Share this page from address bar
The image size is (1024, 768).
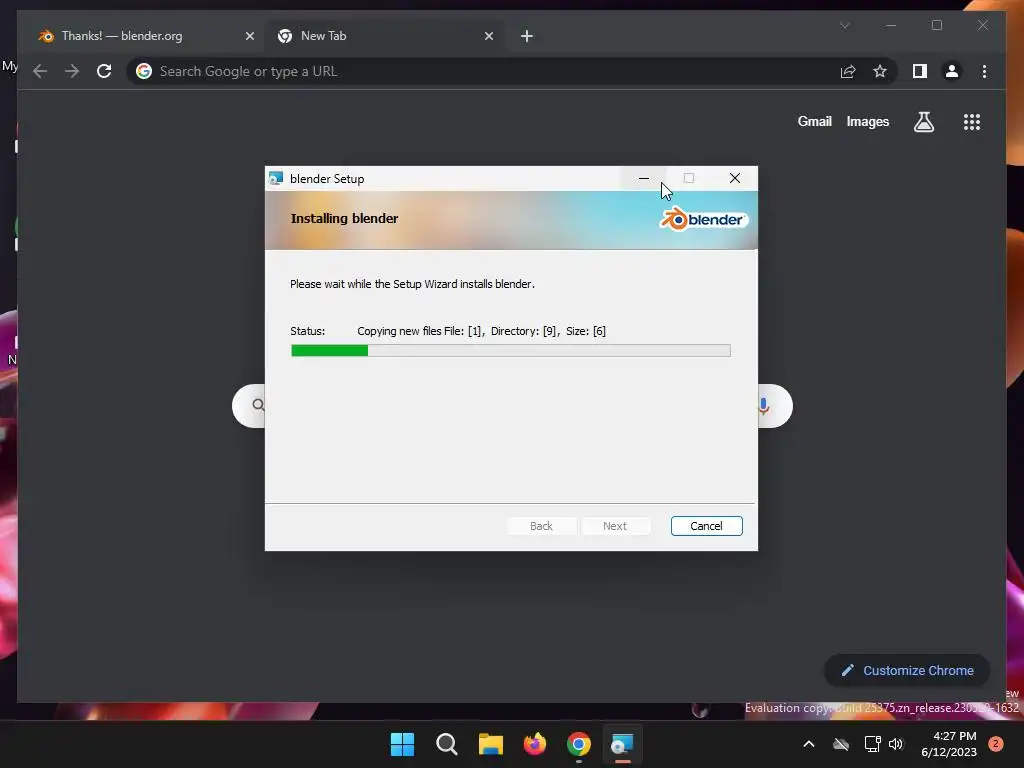click(x=848, y=71)
